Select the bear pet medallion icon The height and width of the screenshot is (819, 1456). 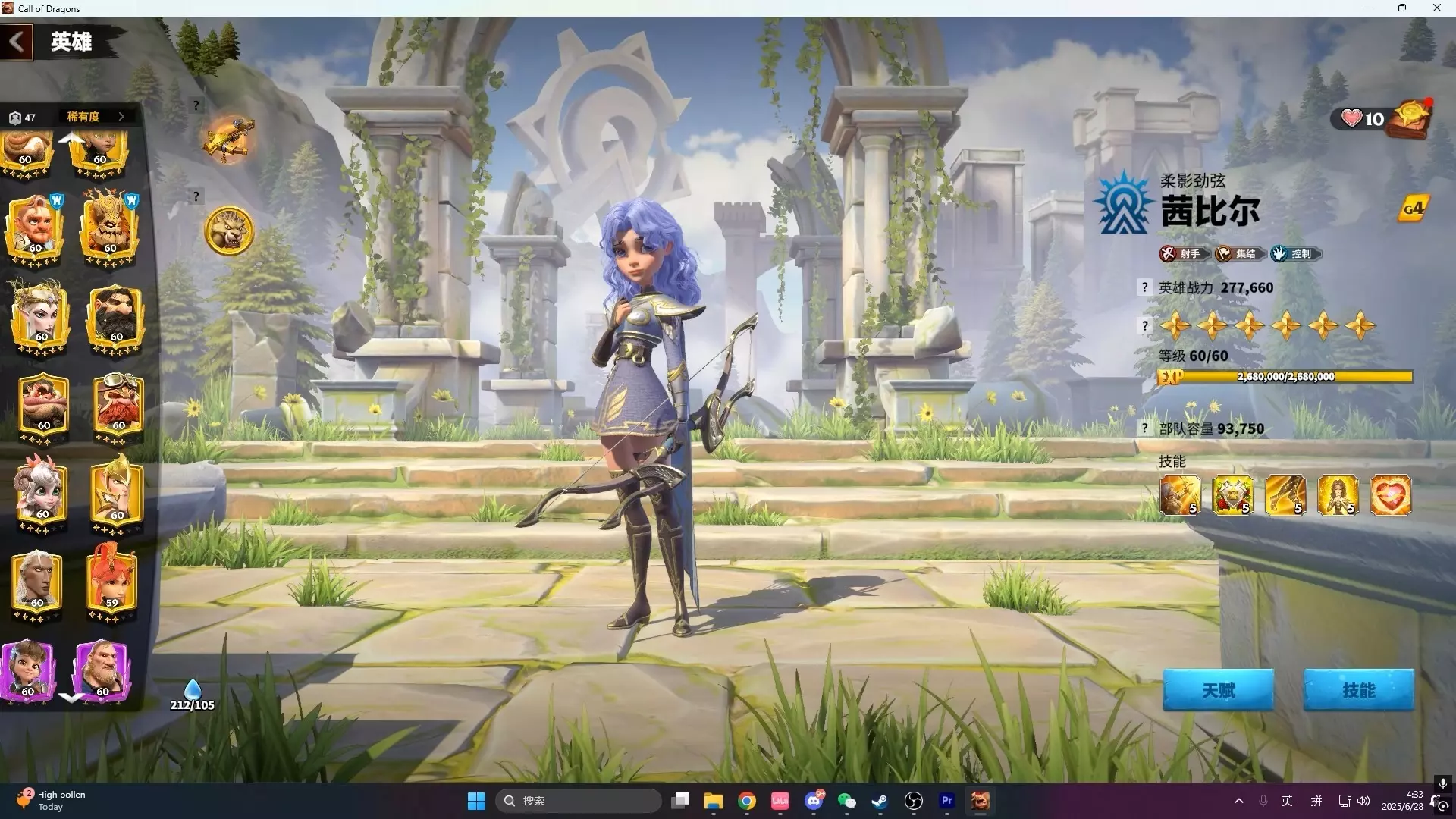(x=229, y=231)
